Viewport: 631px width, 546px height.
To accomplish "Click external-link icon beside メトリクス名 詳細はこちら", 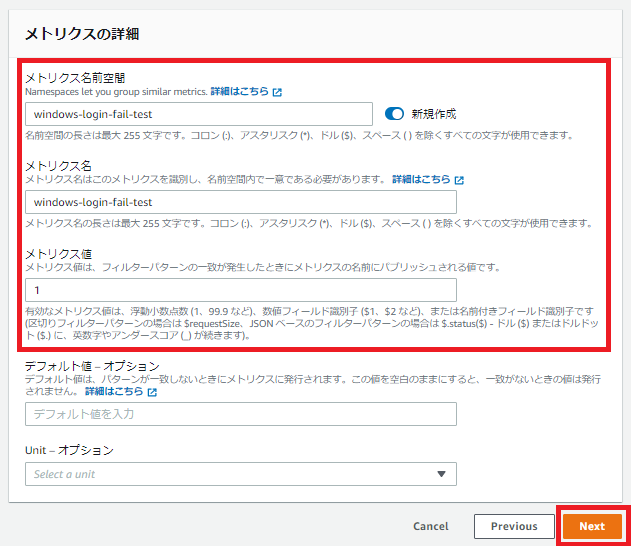I will (x=459, y=180).
